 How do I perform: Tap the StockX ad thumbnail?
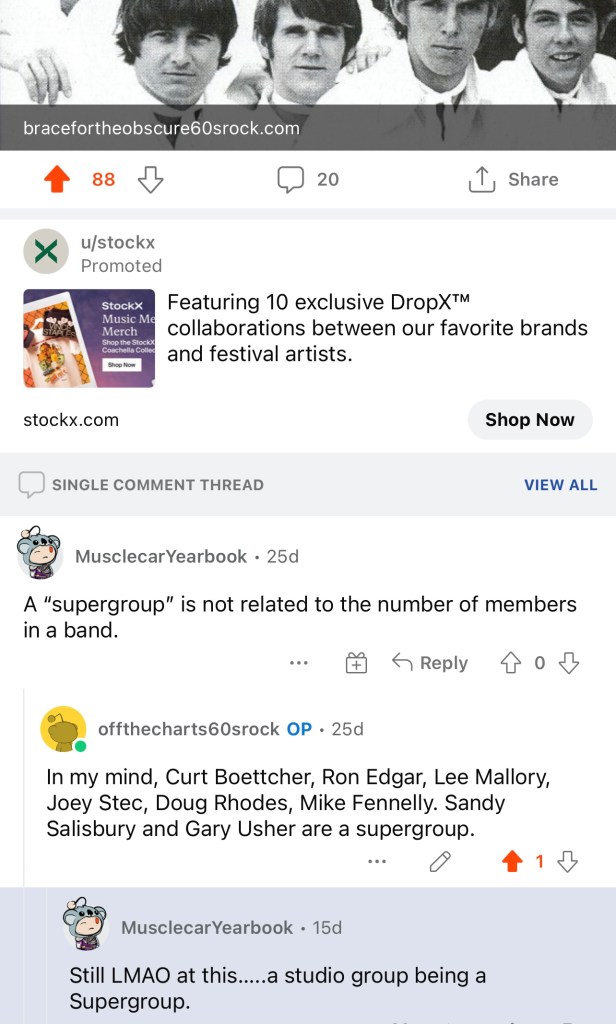[89, 339]
